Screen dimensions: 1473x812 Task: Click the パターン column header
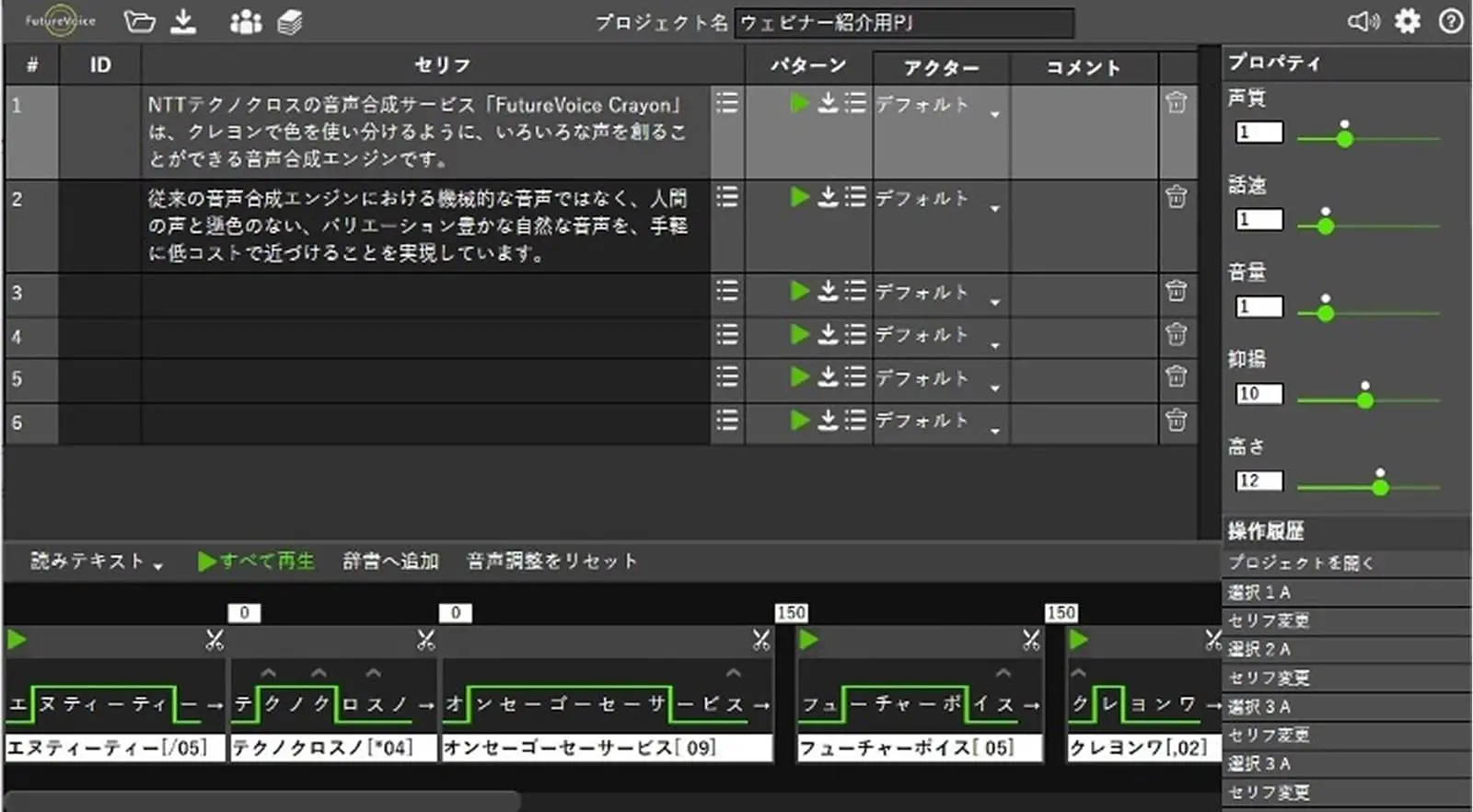808,65
